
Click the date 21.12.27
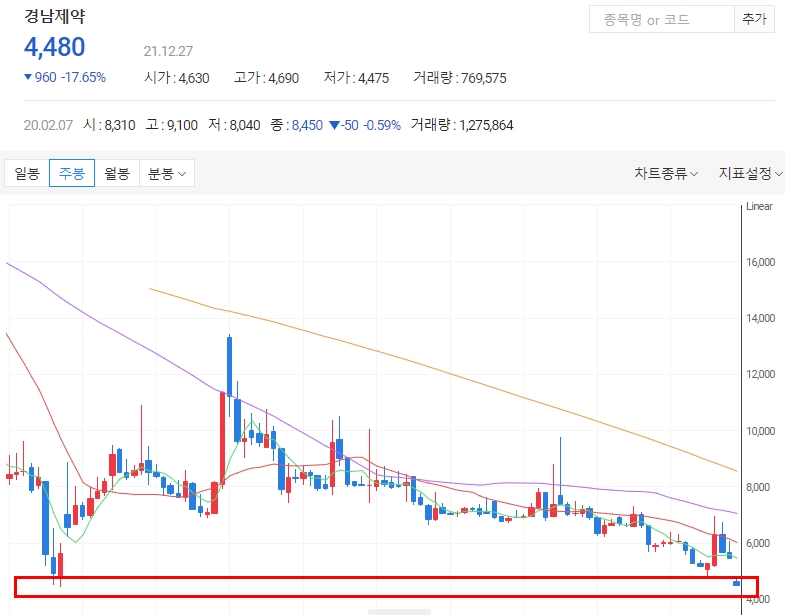click(168, 51)
